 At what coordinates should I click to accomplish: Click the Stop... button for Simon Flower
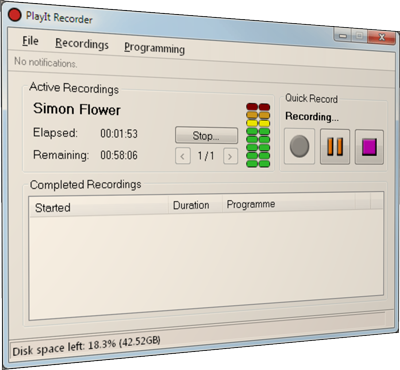206,136
